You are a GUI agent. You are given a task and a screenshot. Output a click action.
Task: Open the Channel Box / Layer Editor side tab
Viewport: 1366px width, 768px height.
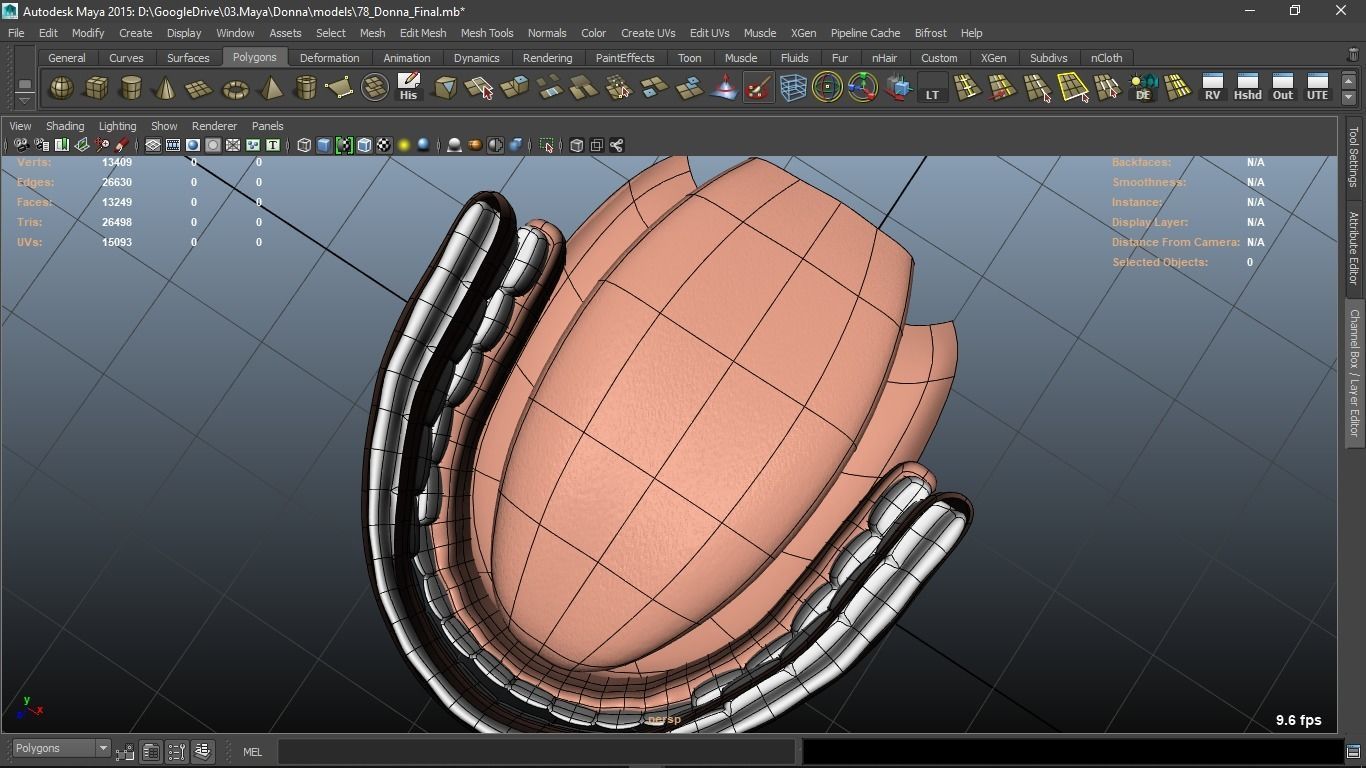pyautogui.click(x=1354, y=373)
